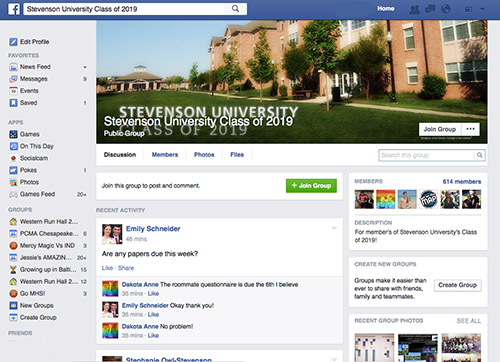This screenshot has height=362, width=500.
Task: Open the notifications globe icon
Action: pyautogui.click(x=446, y=9)
